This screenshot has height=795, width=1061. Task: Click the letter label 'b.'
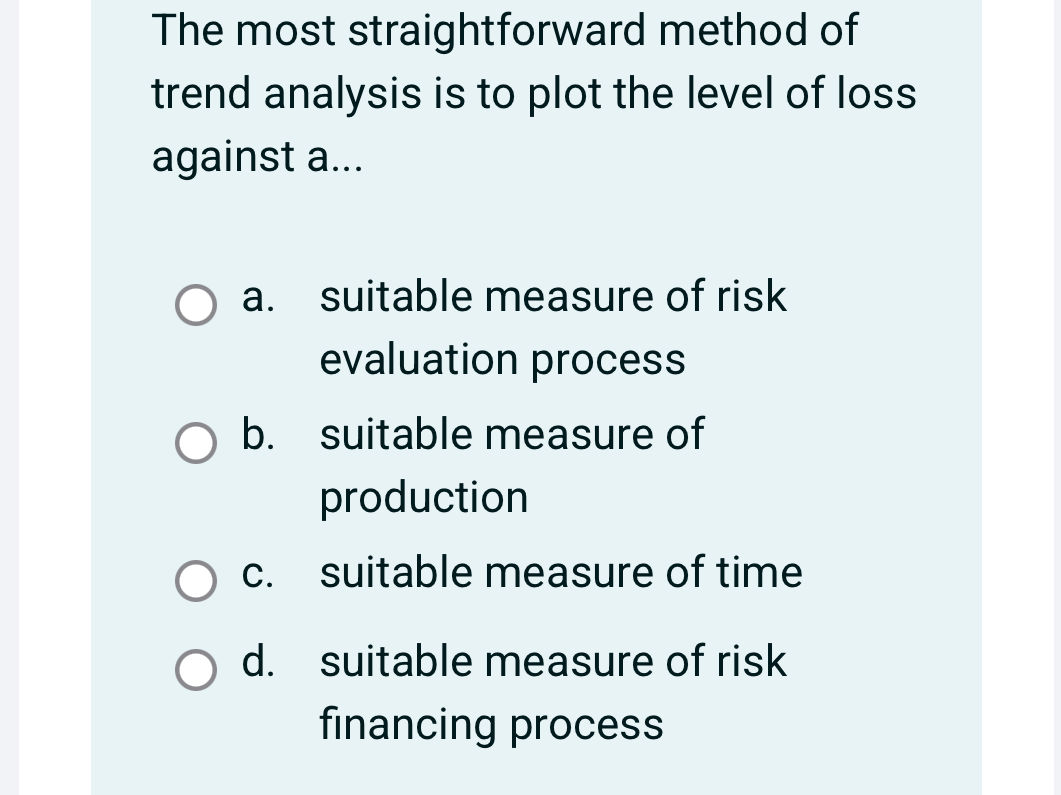tap(258, 434)
